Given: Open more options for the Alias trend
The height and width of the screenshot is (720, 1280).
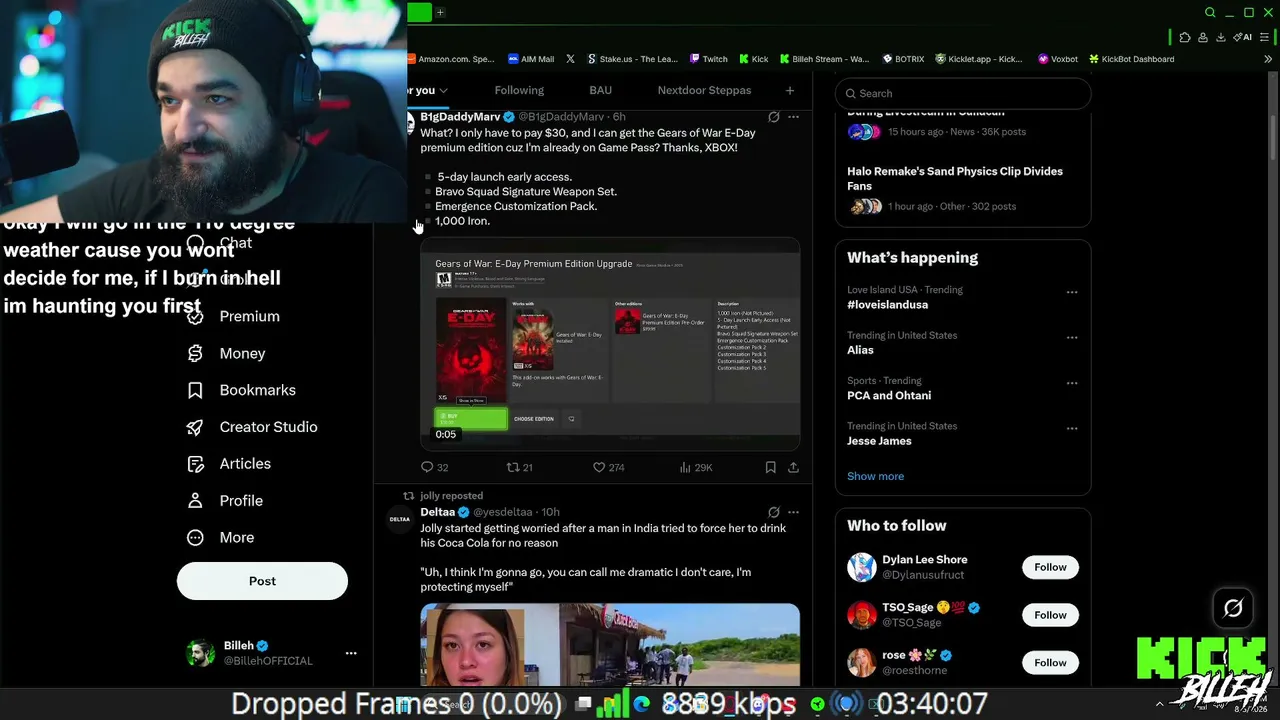Looking at the screenshot, I should coord(1072,338).
